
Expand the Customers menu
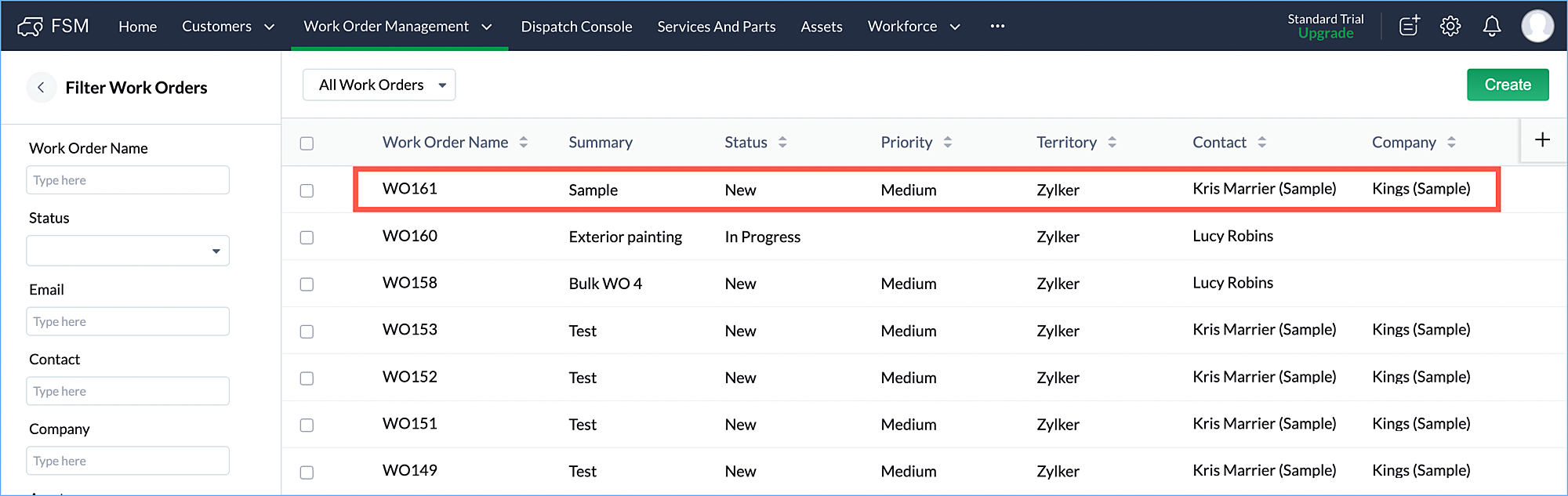[x=228, y=27]
